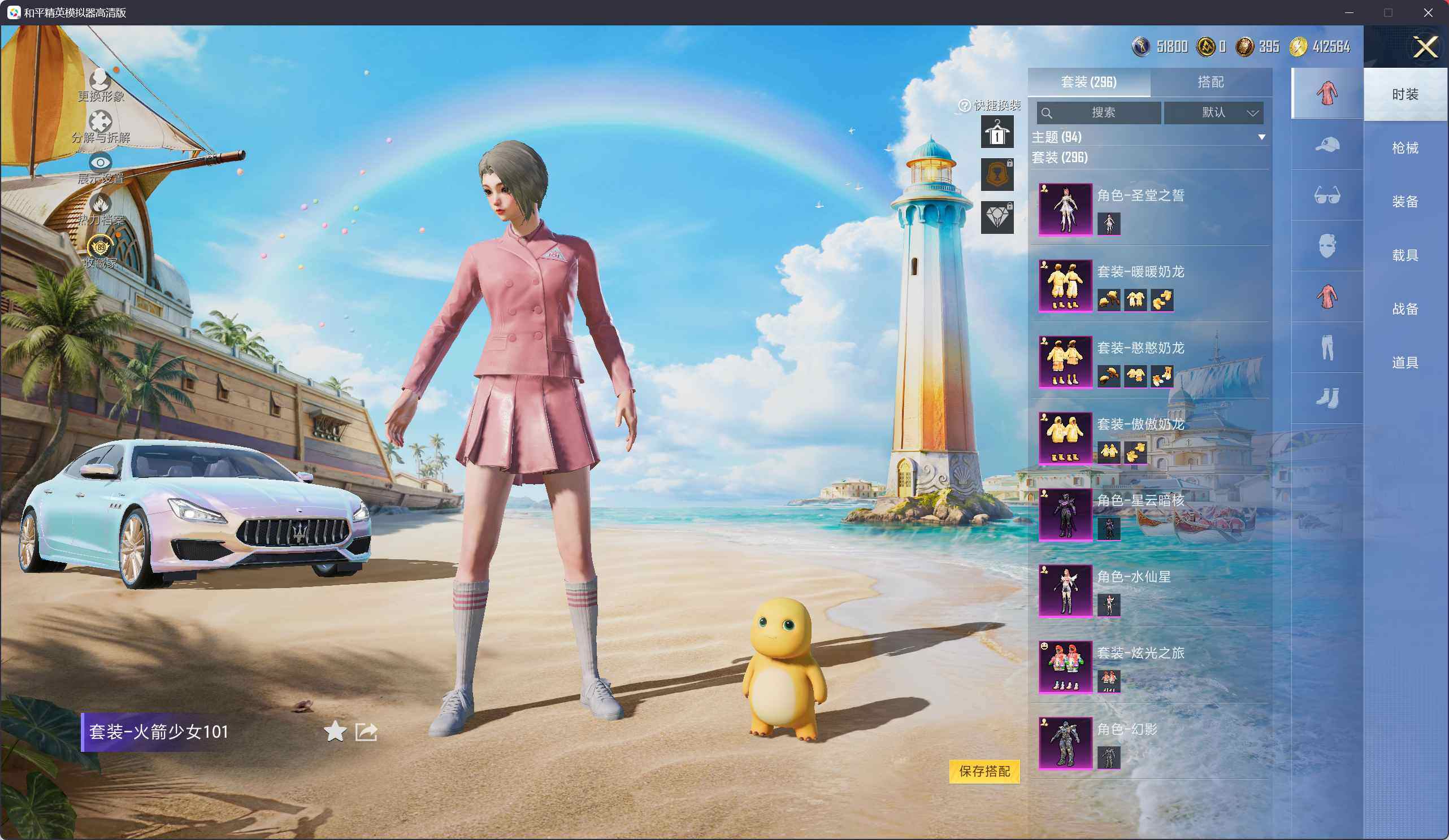Open the 默认 sort dropdown
1449x840 pixels.
tap(1214, 112)
